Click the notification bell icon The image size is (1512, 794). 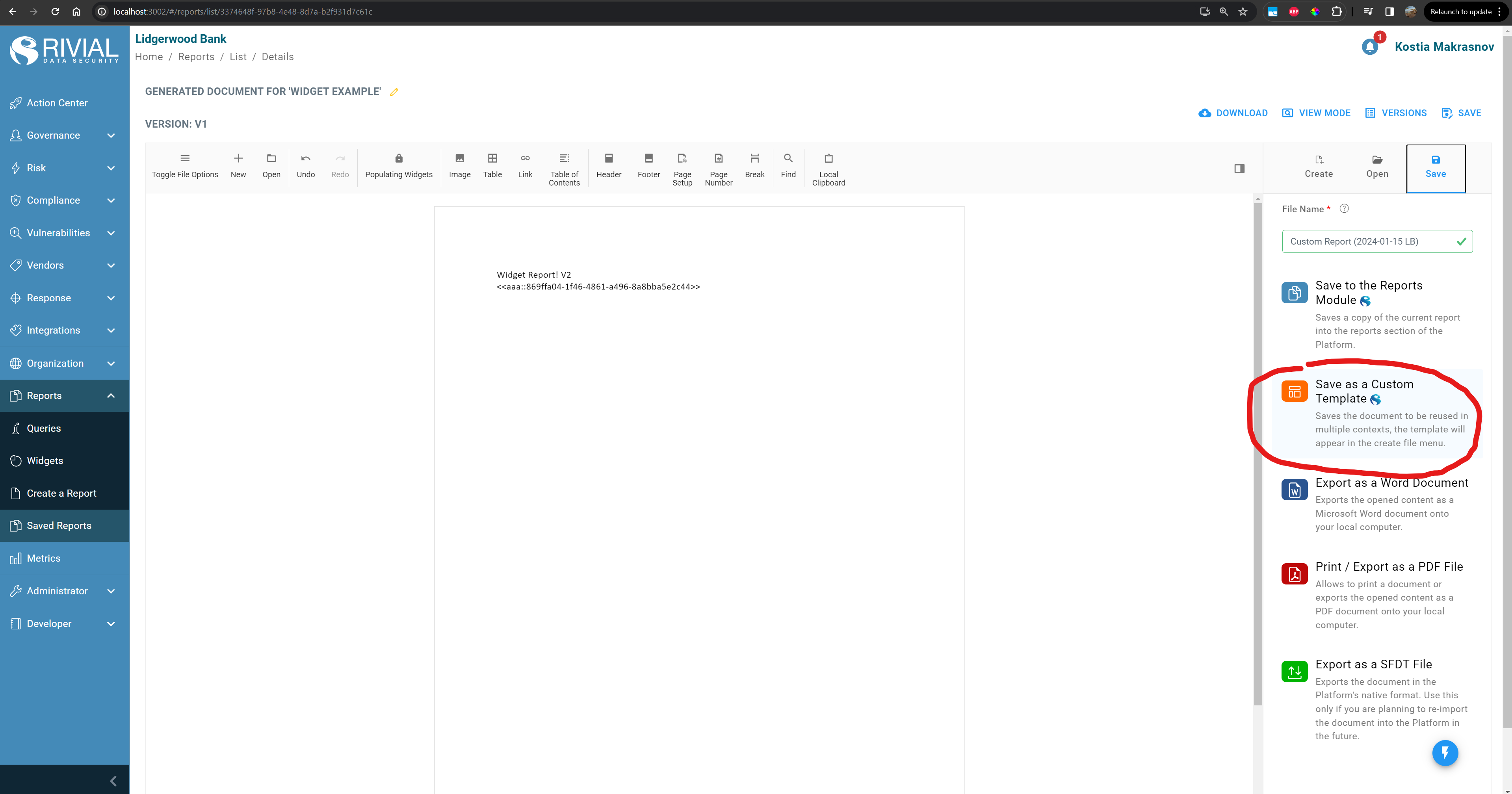pyautogui.click(x=1369, y=47)
